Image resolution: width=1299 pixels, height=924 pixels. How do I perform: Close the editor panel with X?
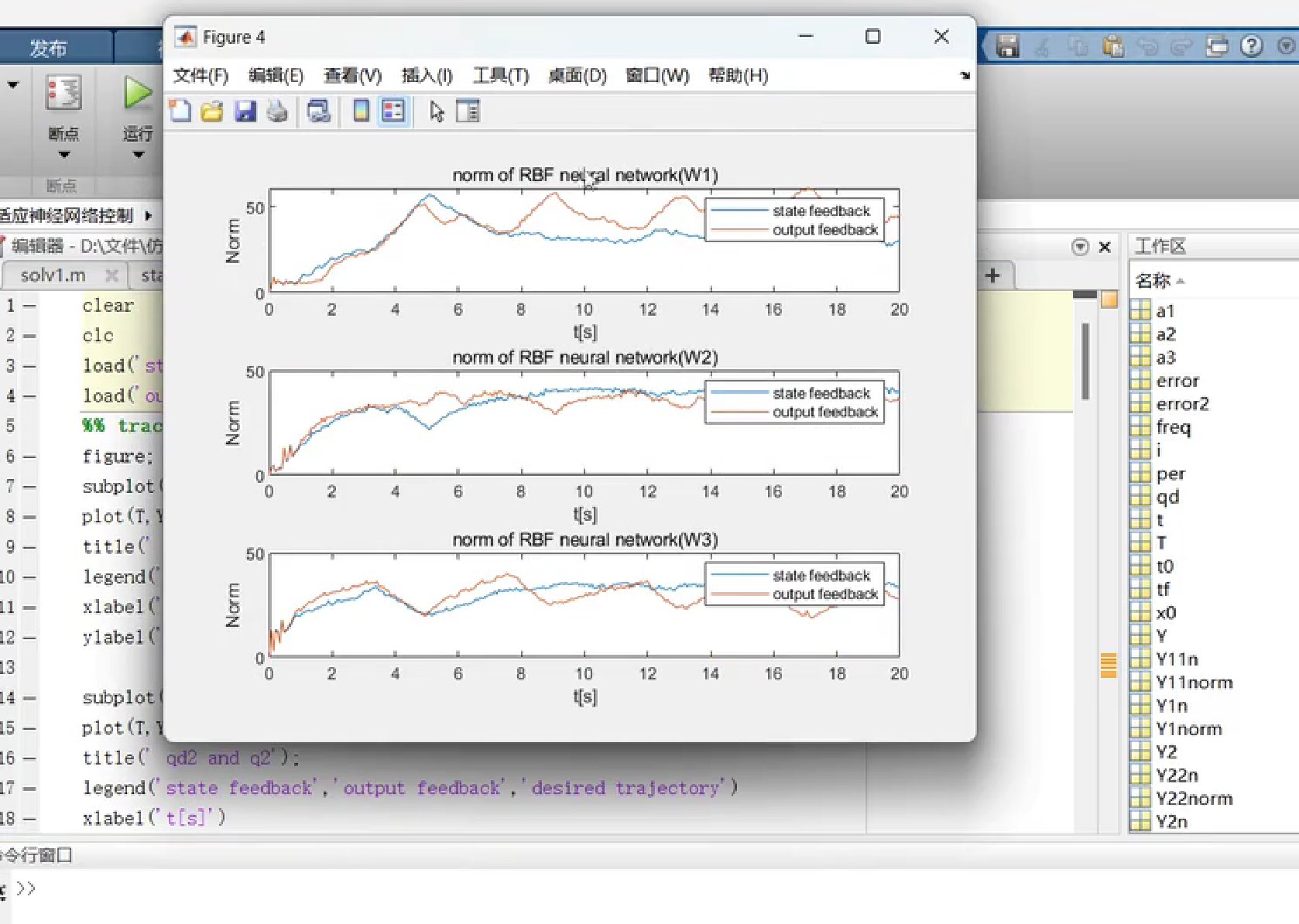tap(1105, 247)
